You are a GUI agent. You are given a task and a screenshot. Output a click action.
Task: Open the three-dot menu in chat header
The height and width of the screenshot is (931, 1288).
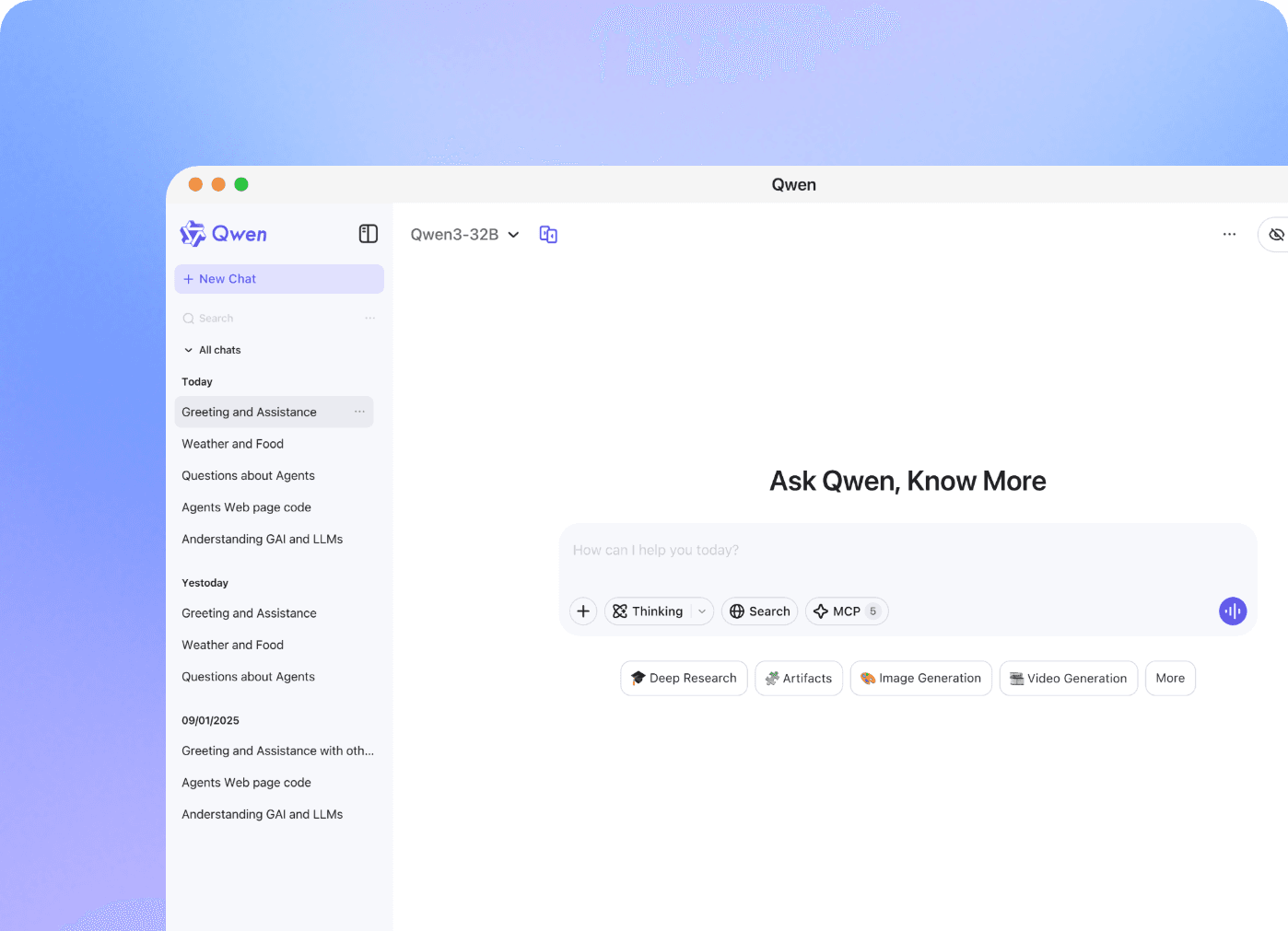coord(1229,235)
